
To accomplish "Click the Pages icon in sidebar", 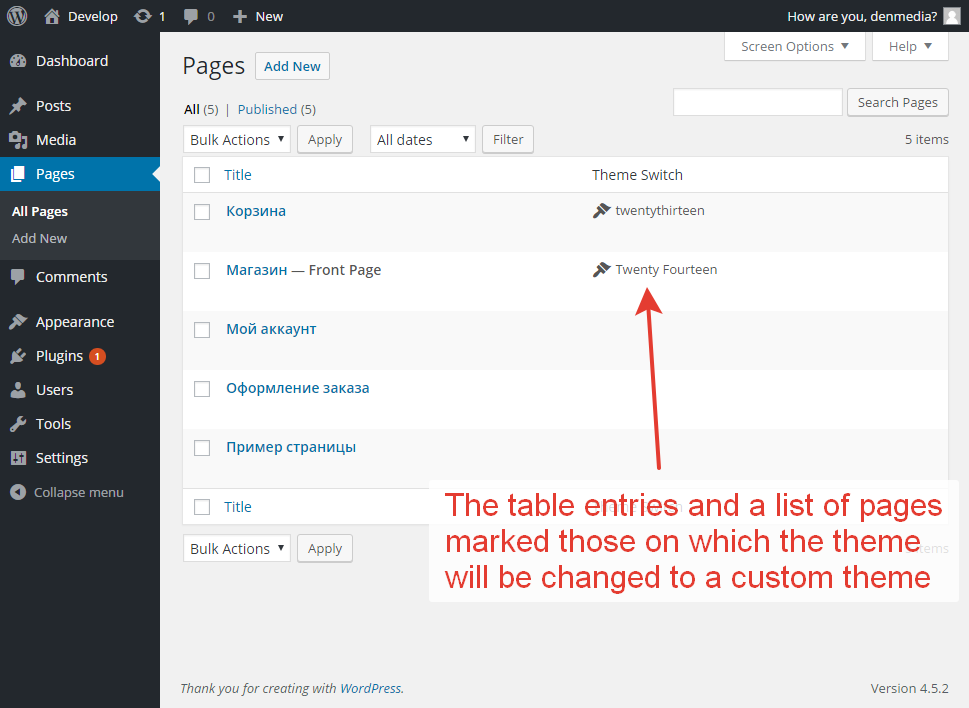I will coord(18,174).
